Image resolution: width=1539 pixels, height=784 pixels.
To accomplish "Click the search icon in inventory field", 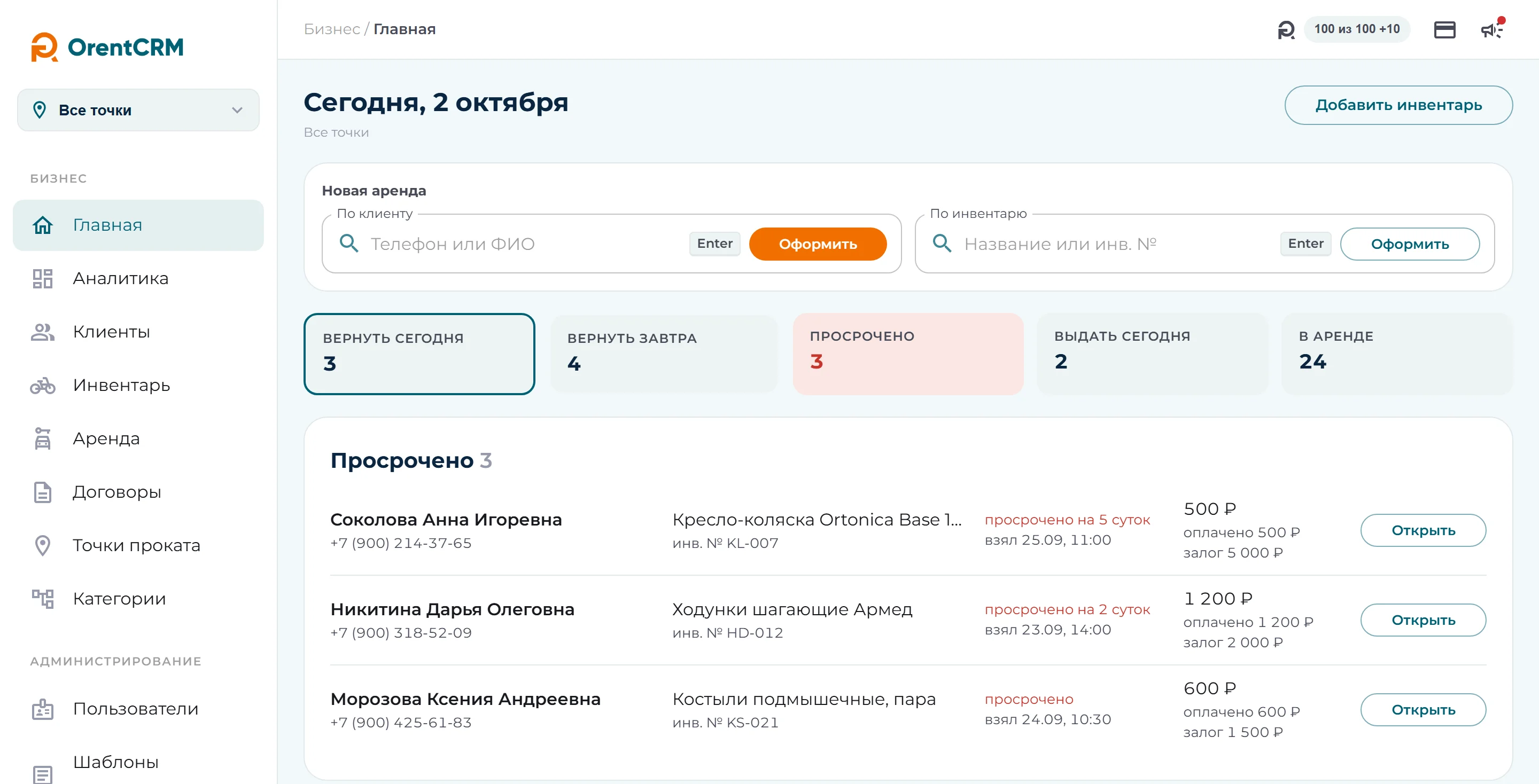I will click(x=942, y=244).
